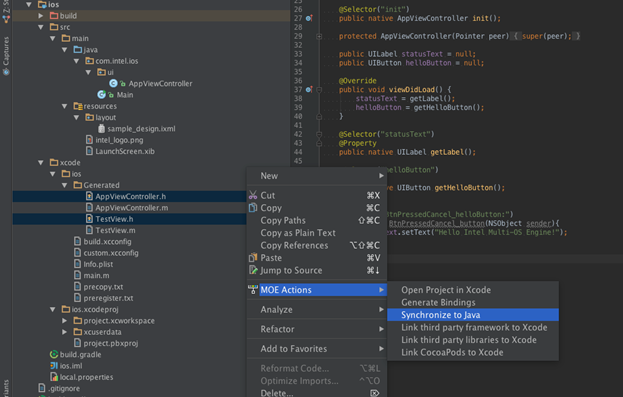Viewport: 623px width, 397px height.
Task: Expand the xcuserdata folder
Action: coord(64,332)
